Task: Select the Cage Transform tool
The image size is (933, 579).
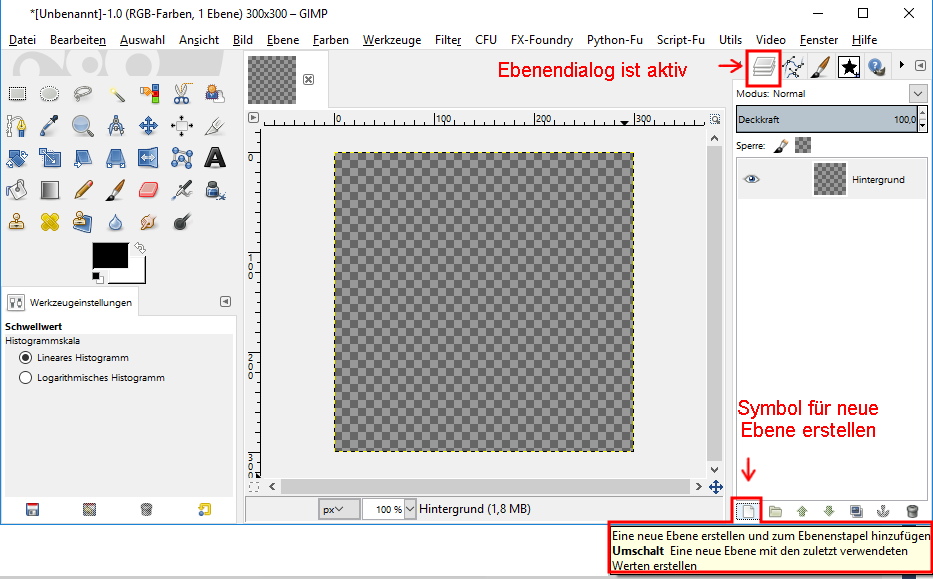Action: coord(182,158)
